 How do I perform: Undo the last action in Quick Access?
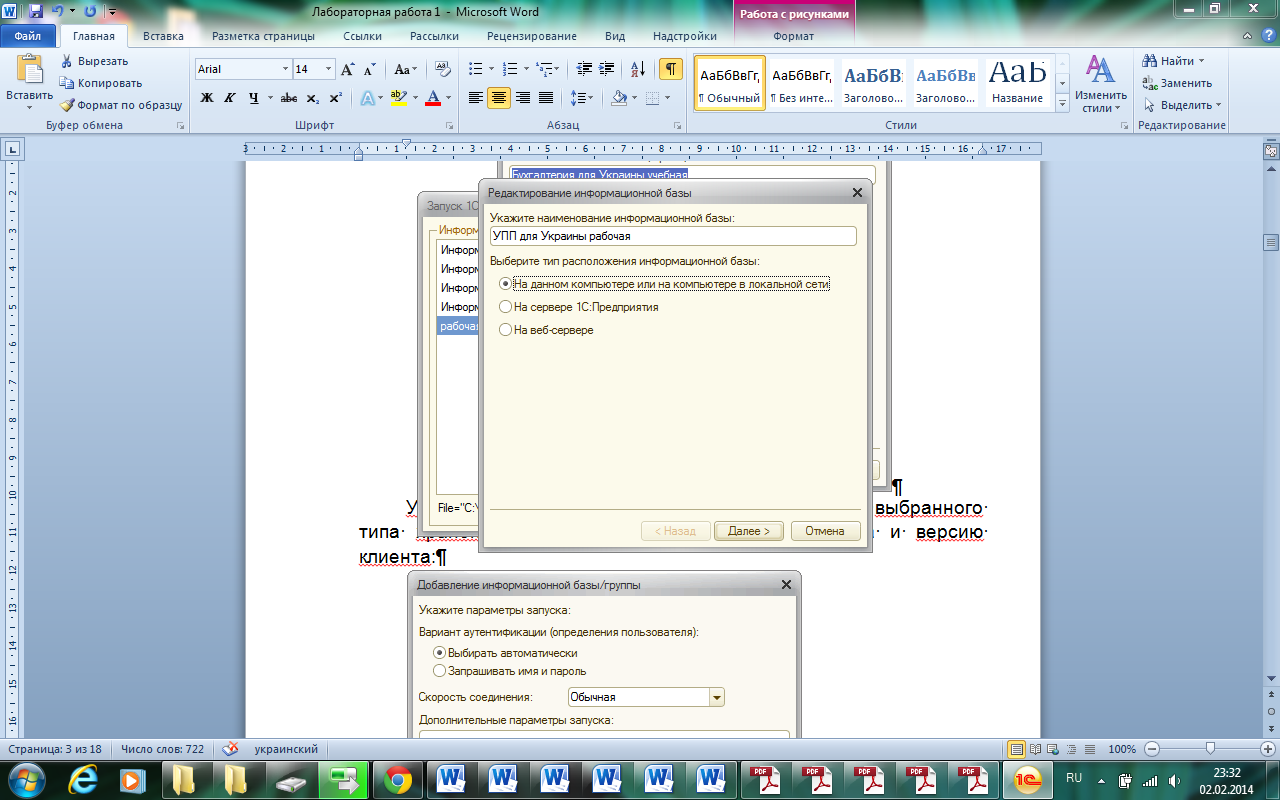[x=58, y=12]
